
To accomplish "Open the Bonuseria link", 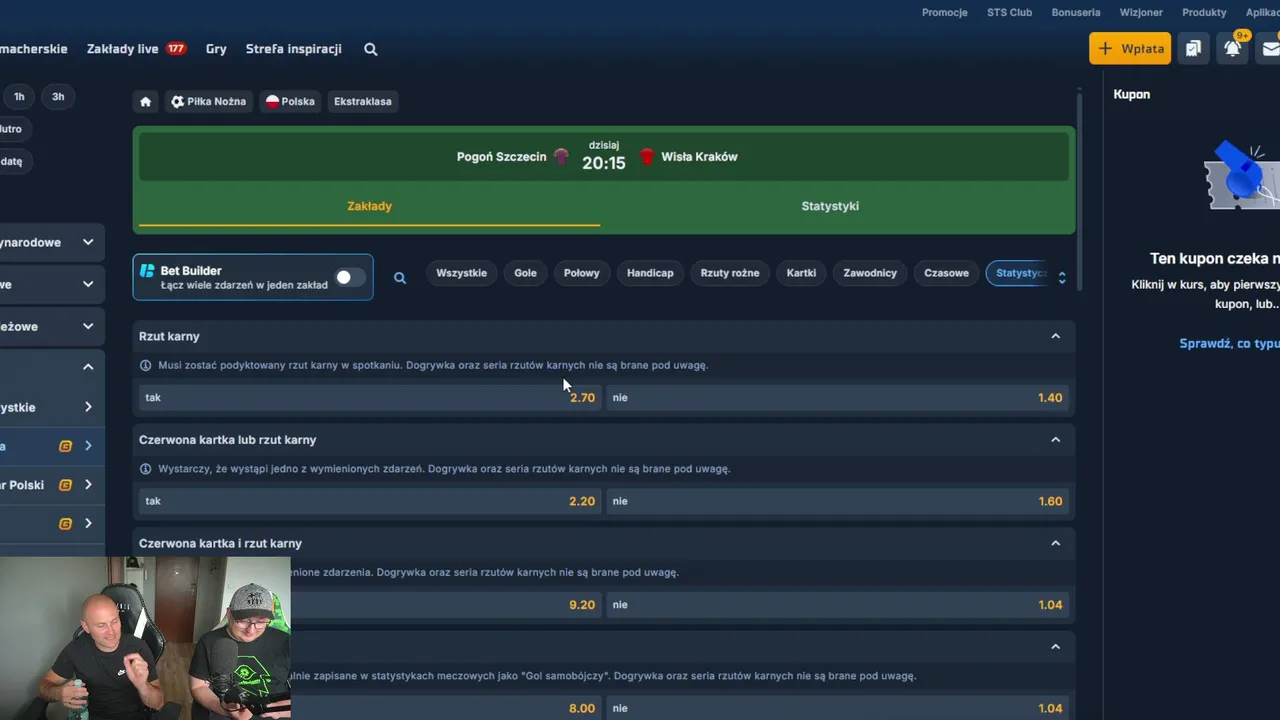I will (x=1076, y=12).
